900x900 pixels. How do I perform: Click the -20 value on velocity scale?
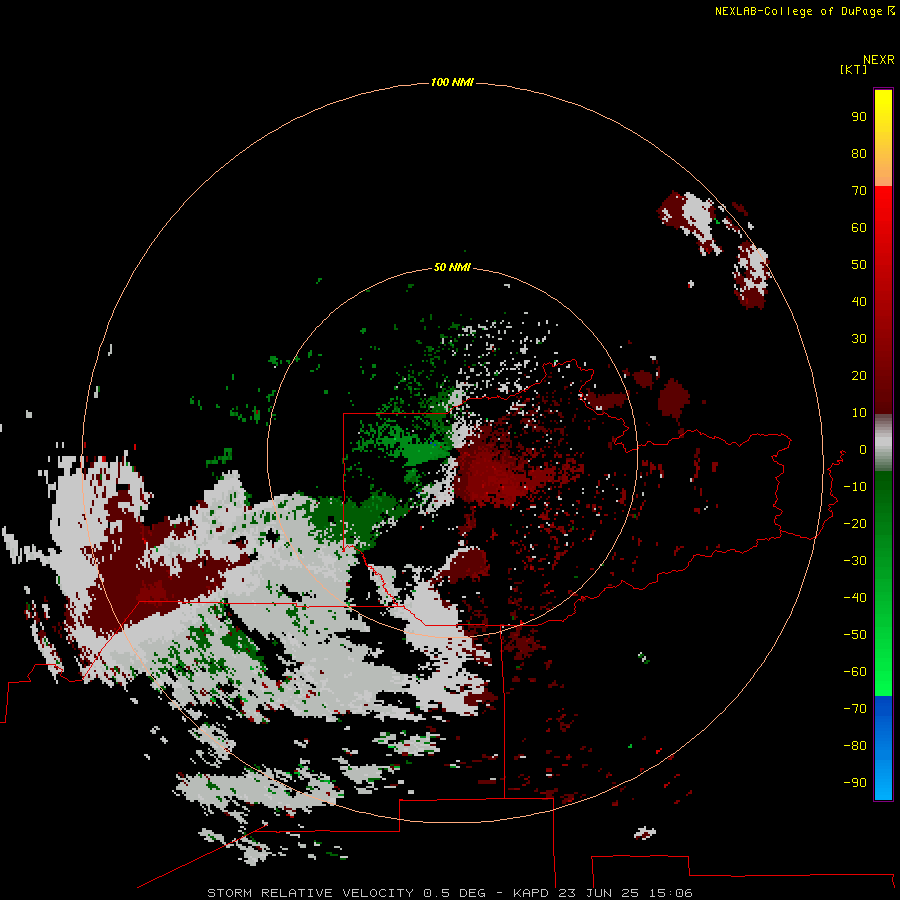[855, 523]
